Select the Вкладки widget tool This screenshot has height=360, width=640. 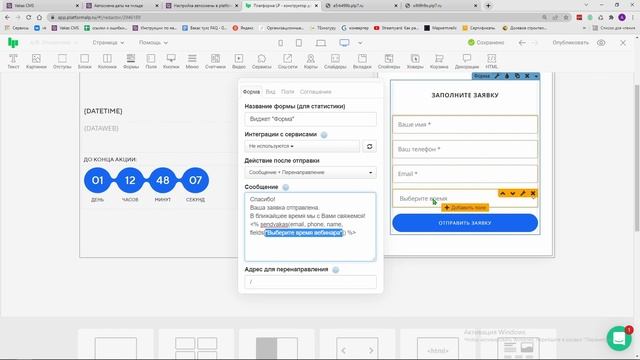pos(362,61)
